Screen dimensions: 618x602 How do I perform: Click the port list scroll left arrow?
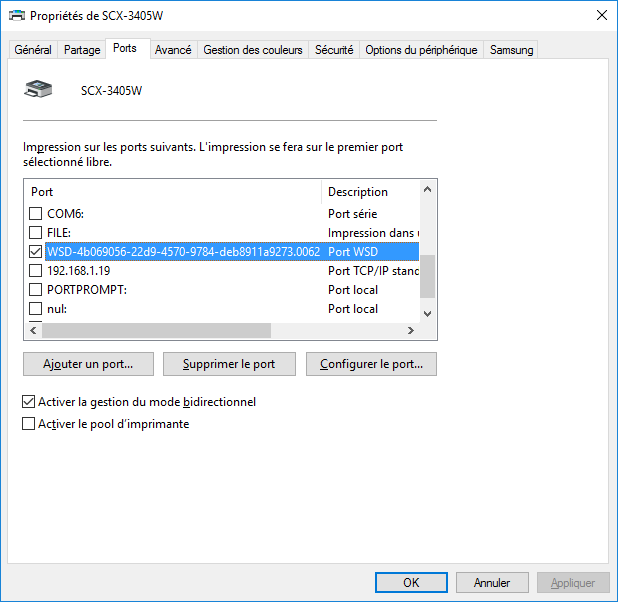34,330
